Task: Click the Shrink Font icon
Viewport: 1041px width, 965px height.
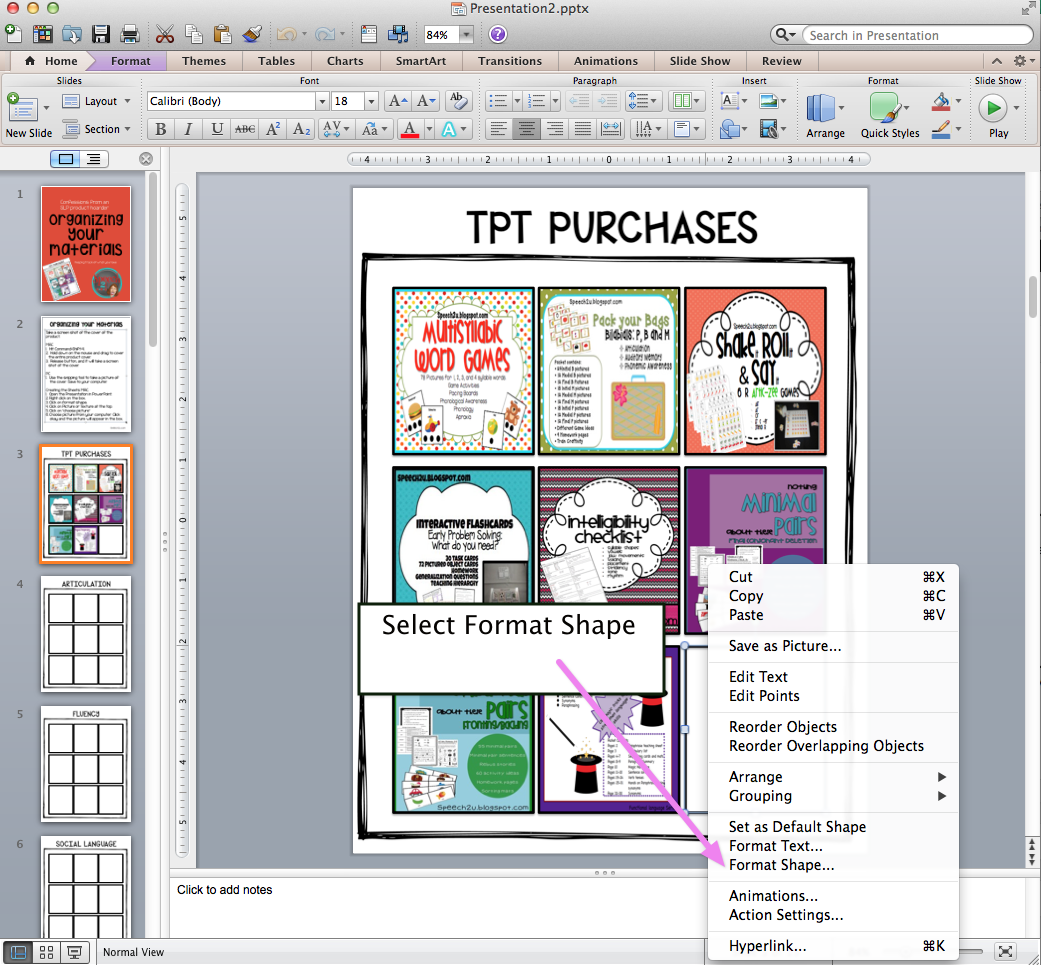Action: point(425,101)
